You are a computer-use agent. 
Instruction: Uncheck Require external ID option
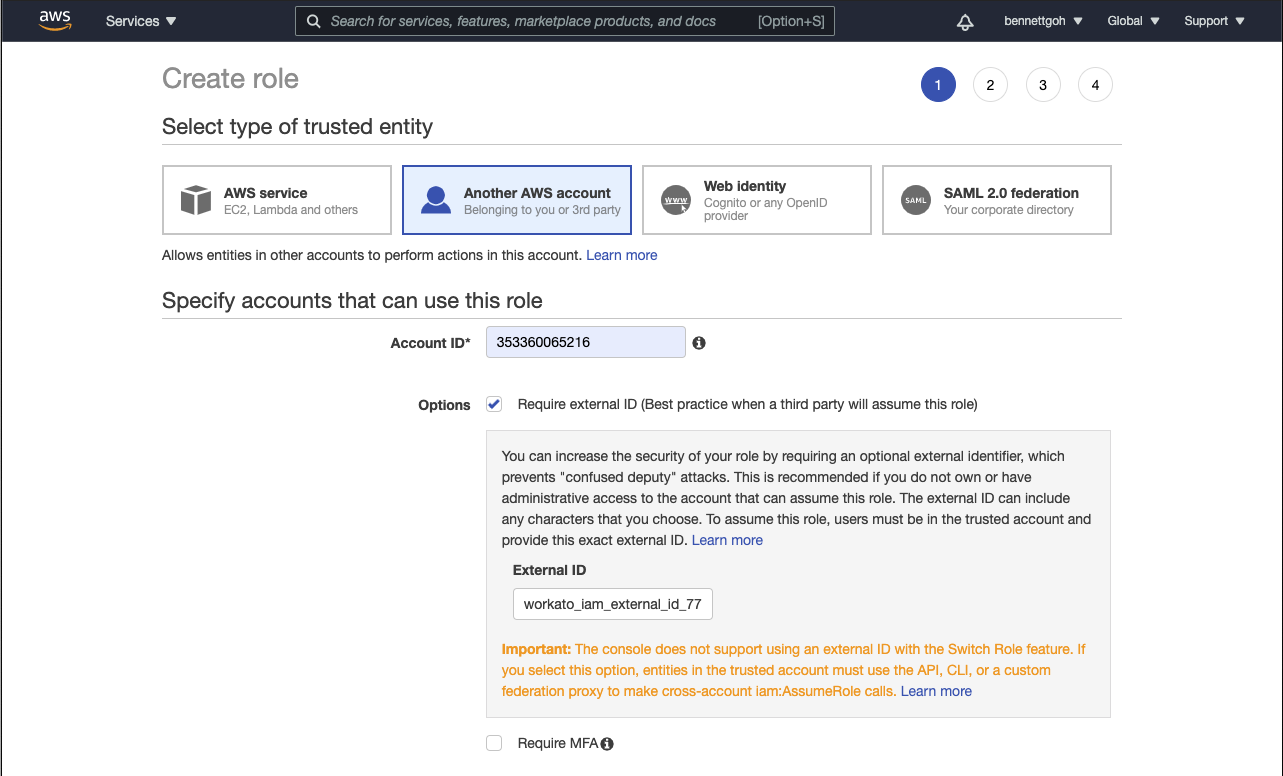point(494,403)
